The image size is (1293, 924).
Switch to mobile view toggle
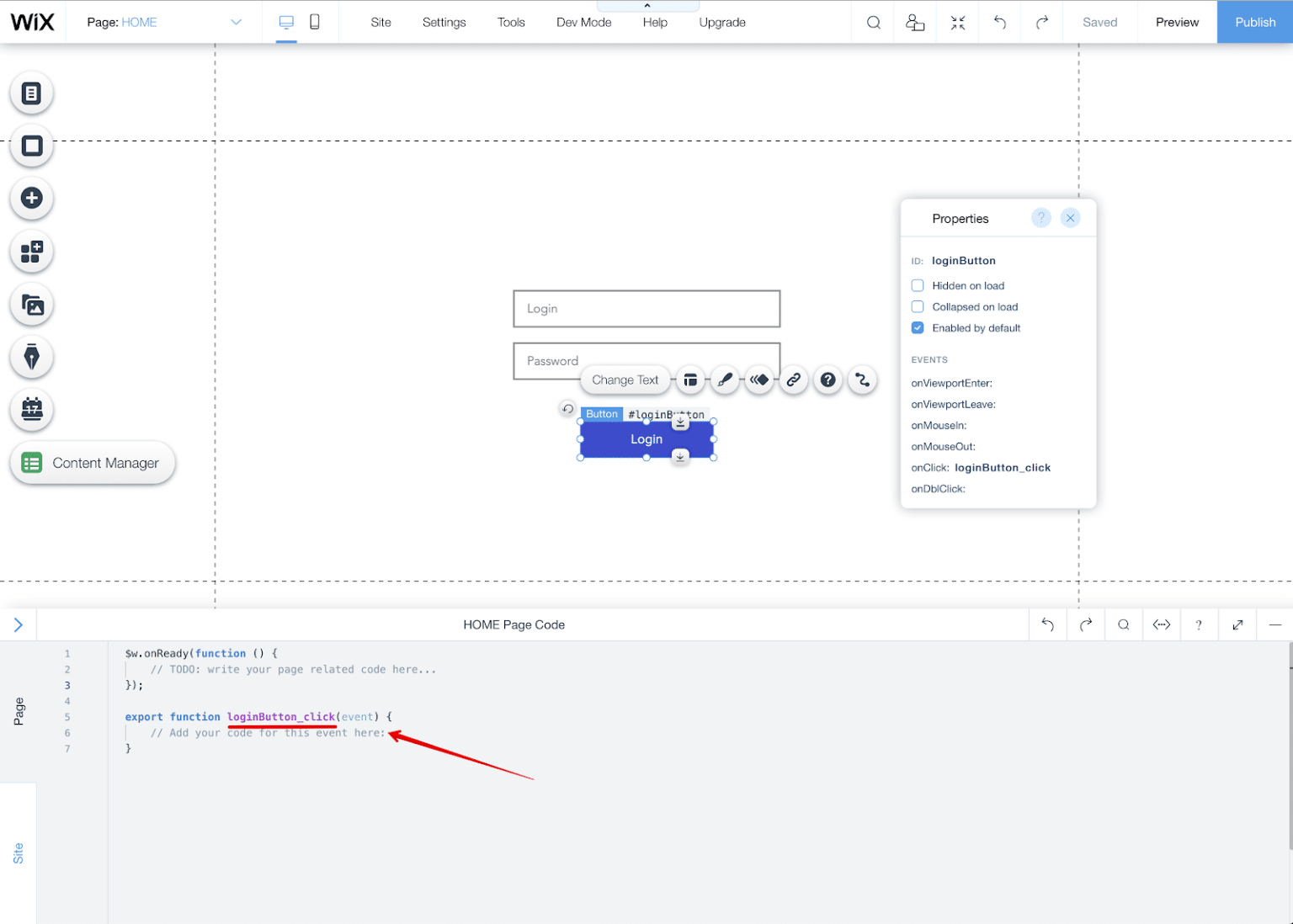tap(314, 22)
